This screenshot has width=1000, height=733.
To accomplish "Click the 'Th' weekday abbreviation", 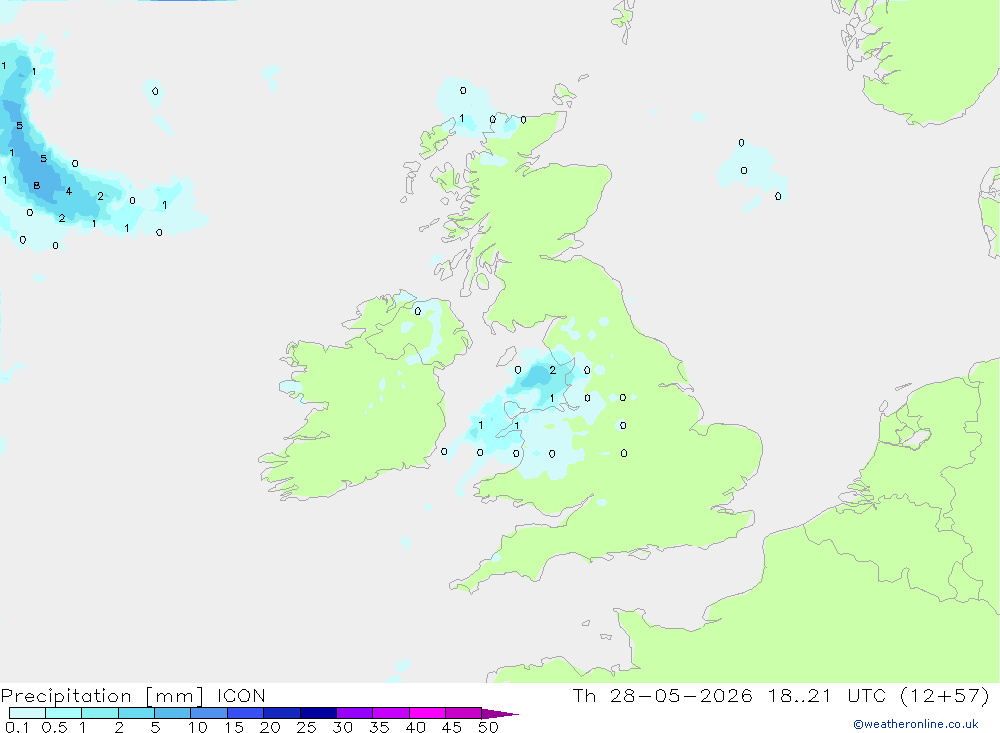I will point(584,695).
